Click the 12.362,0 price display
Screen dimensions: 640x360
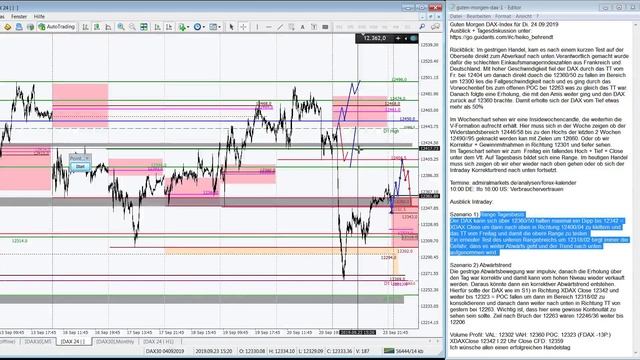click(x=374, y=38)
